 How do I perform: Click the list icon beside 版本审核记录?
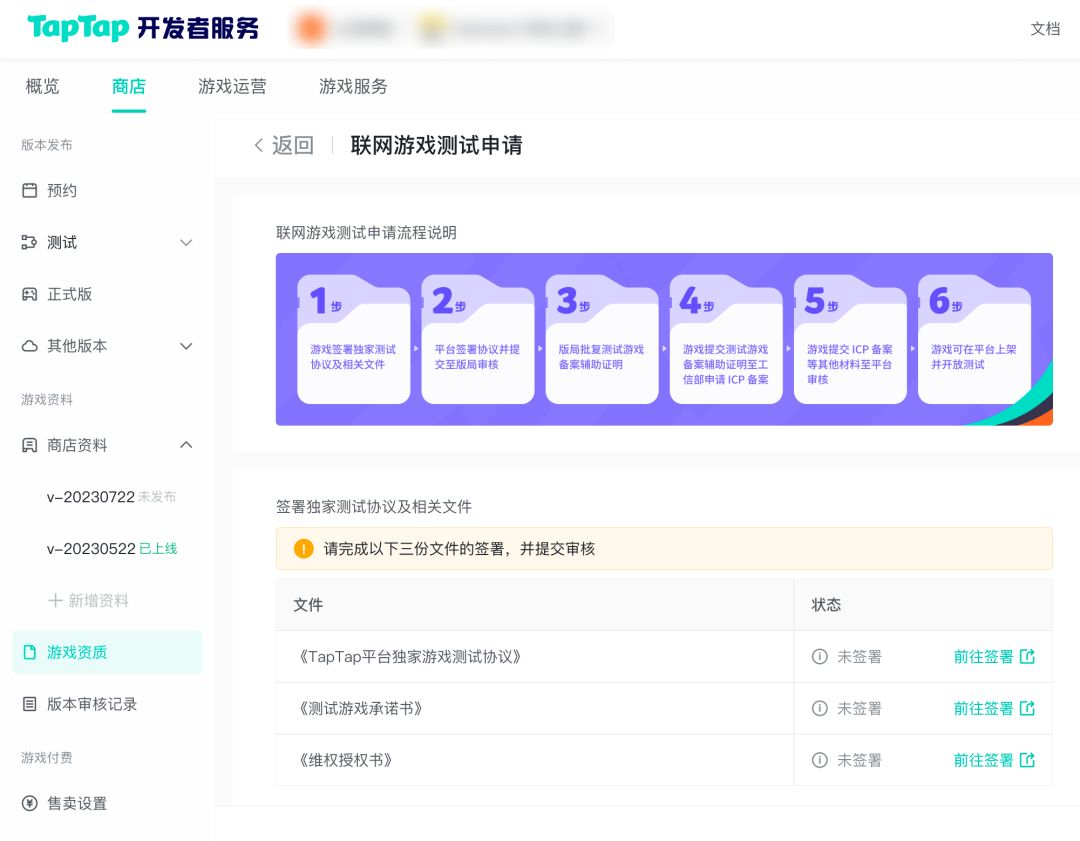[x=29, y=704]
